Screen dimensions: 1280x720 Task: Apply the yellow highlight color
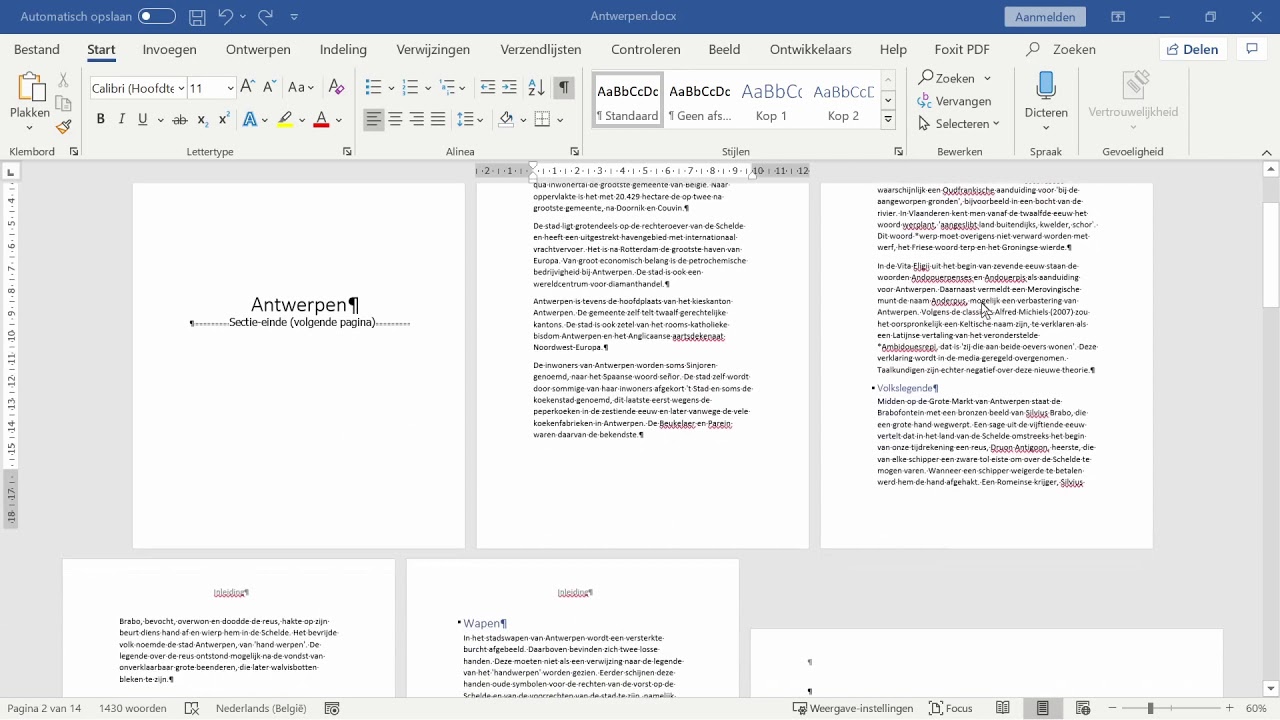pos(285,120)
